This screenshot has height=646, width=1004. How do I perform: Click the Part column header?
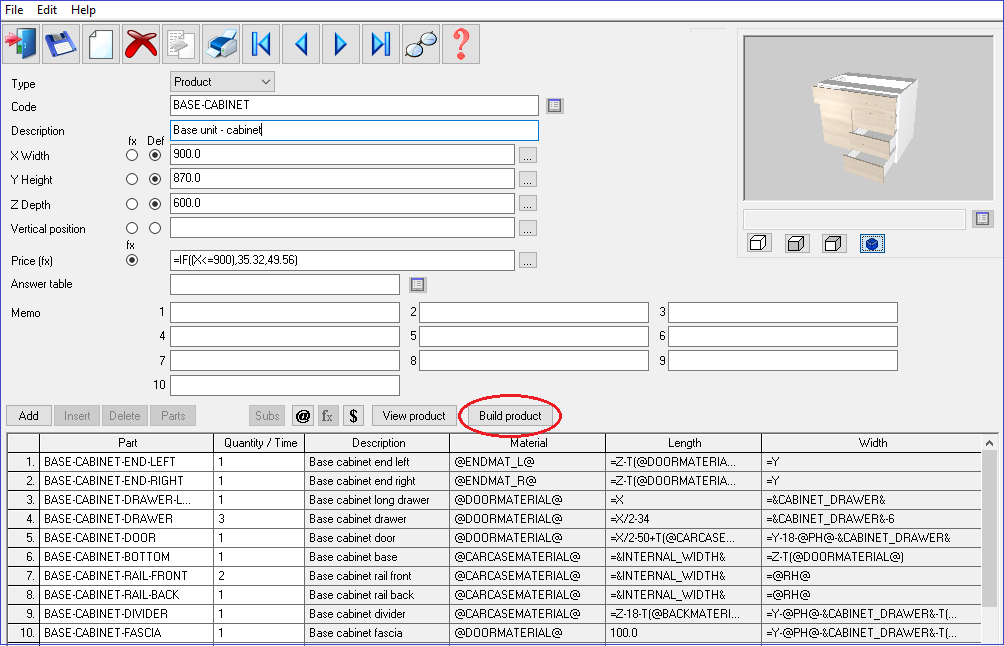tap(127, 443)
